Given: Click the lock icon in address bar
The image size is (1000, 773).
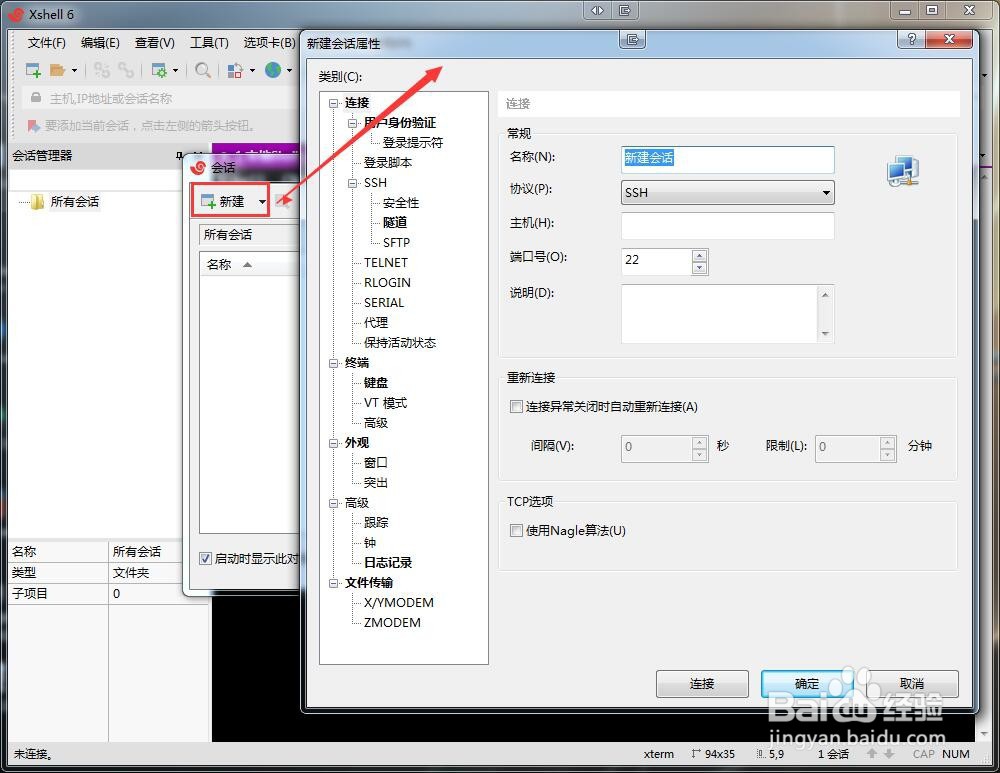Looking at the screenshot, I should (36, 98).
